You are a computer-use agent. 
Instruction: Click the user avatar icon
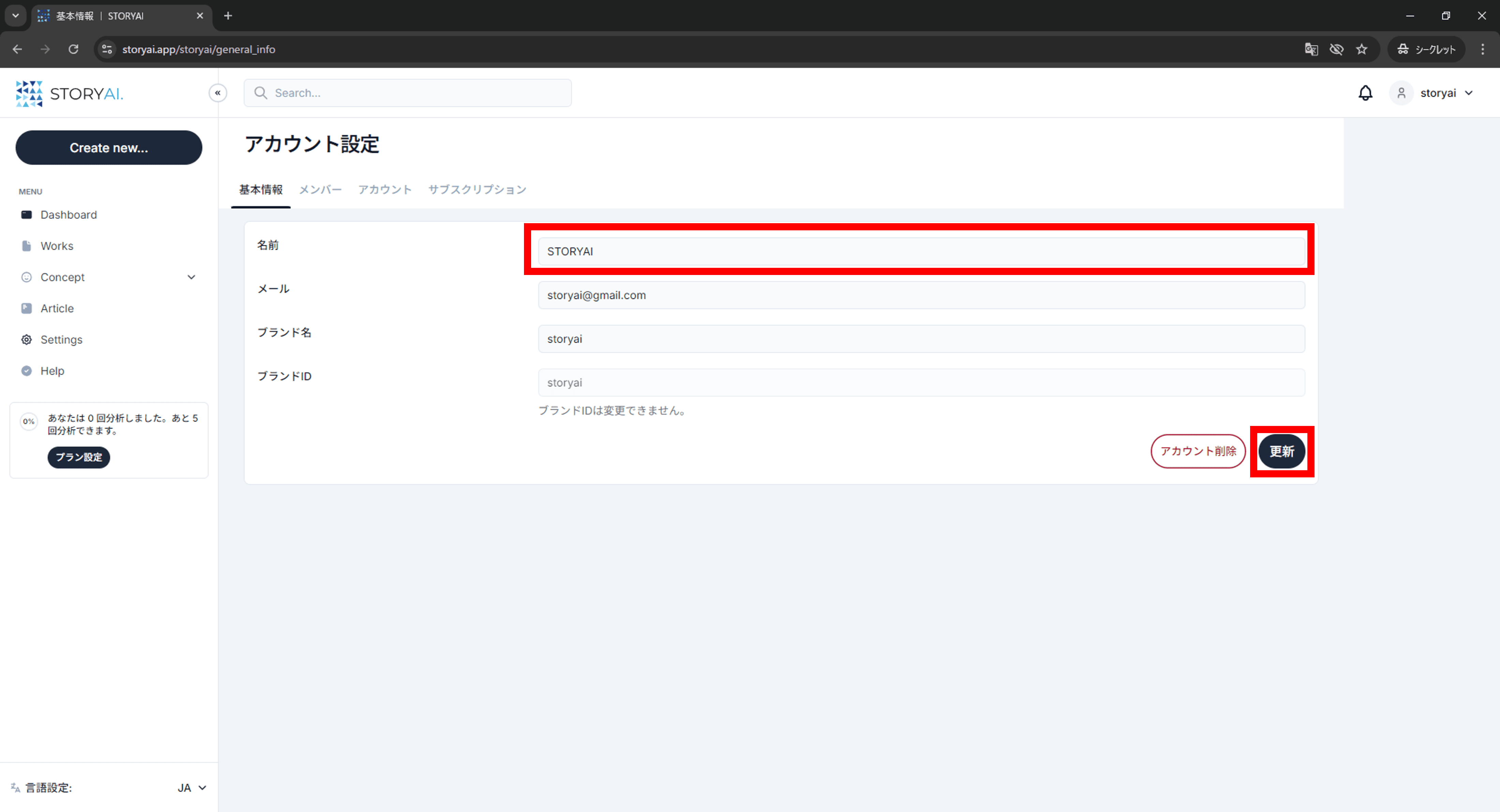click(1401, 93)
